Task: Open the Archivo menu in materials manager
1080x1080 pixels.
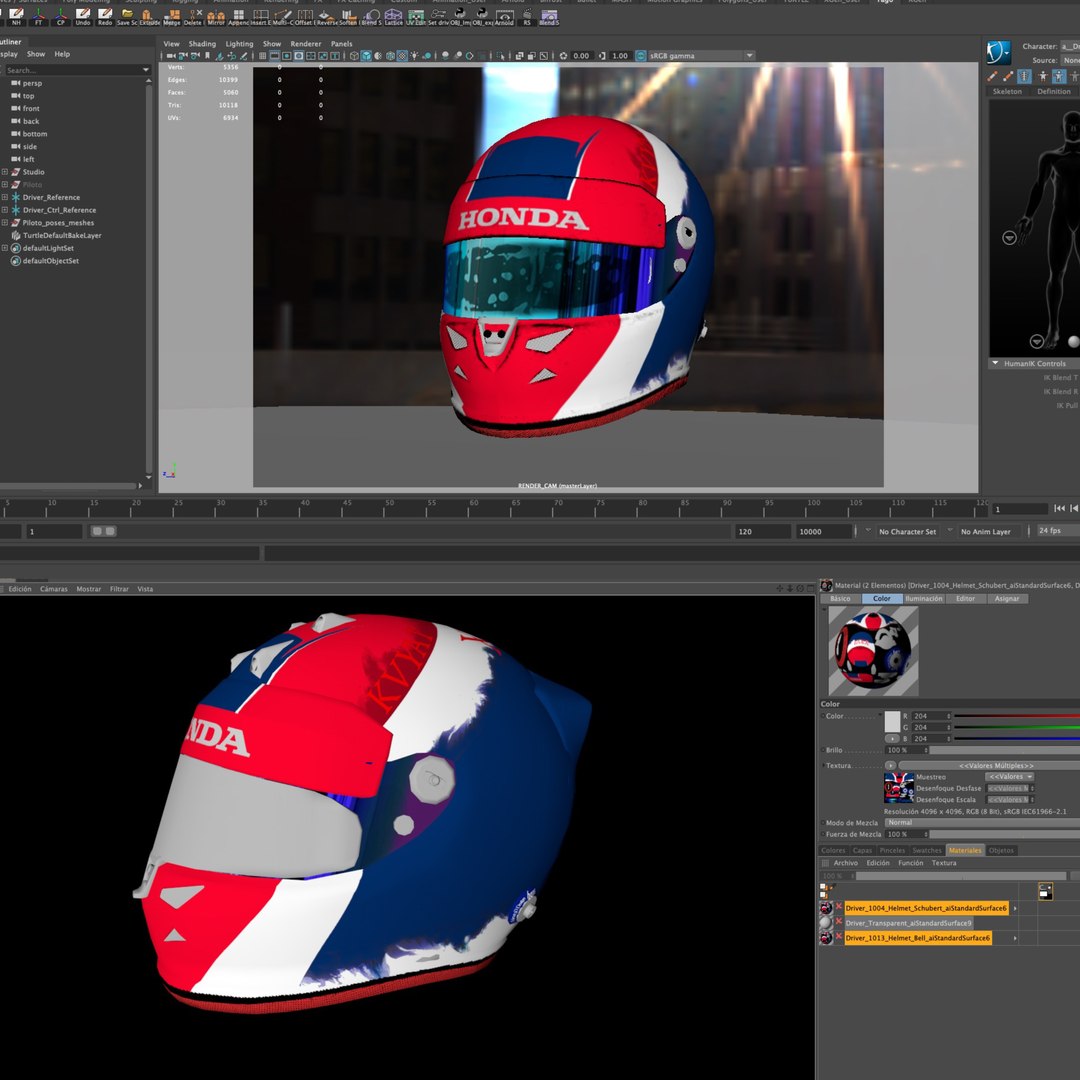Action: [845, 863]
